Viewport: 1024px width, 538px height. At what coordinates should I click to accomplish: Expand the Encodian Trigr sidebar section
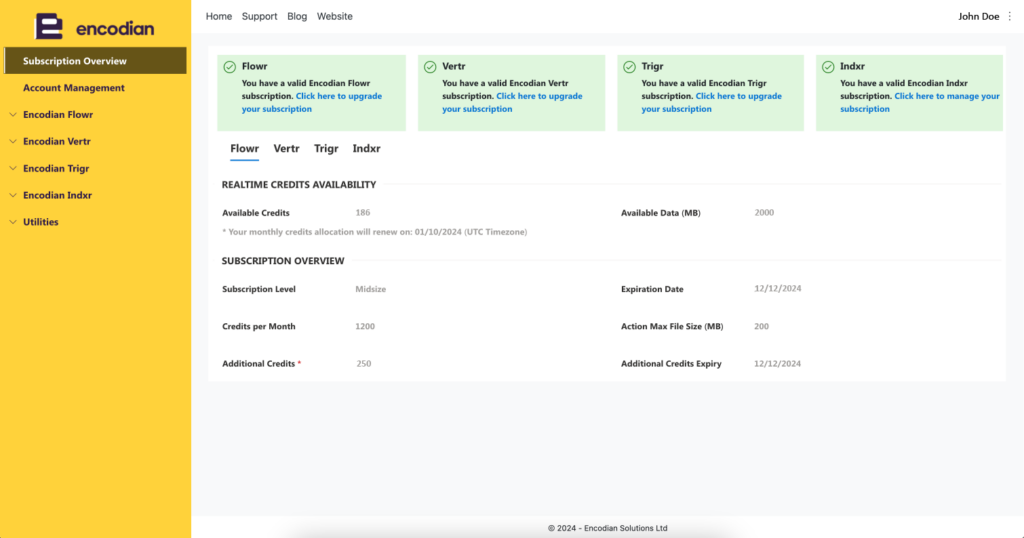[56, 169]
